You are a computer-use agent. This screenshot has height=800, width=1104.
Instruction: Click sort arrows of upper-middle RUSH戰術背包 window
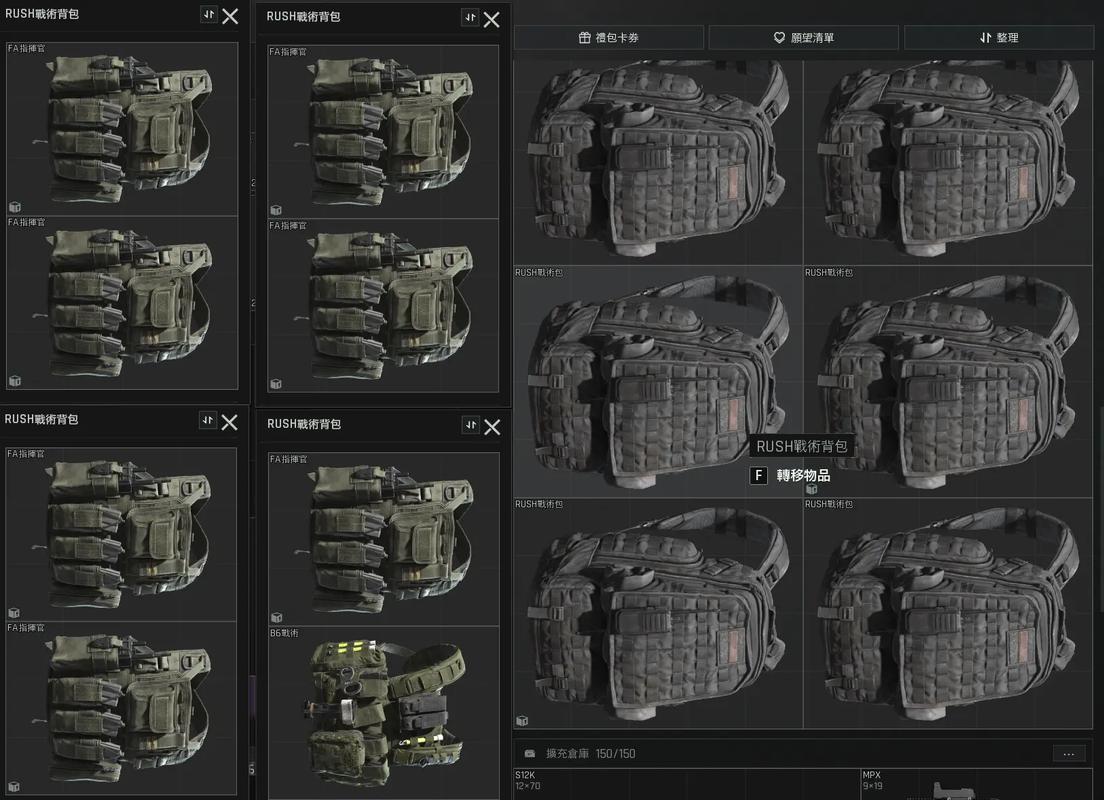[470, 17]
